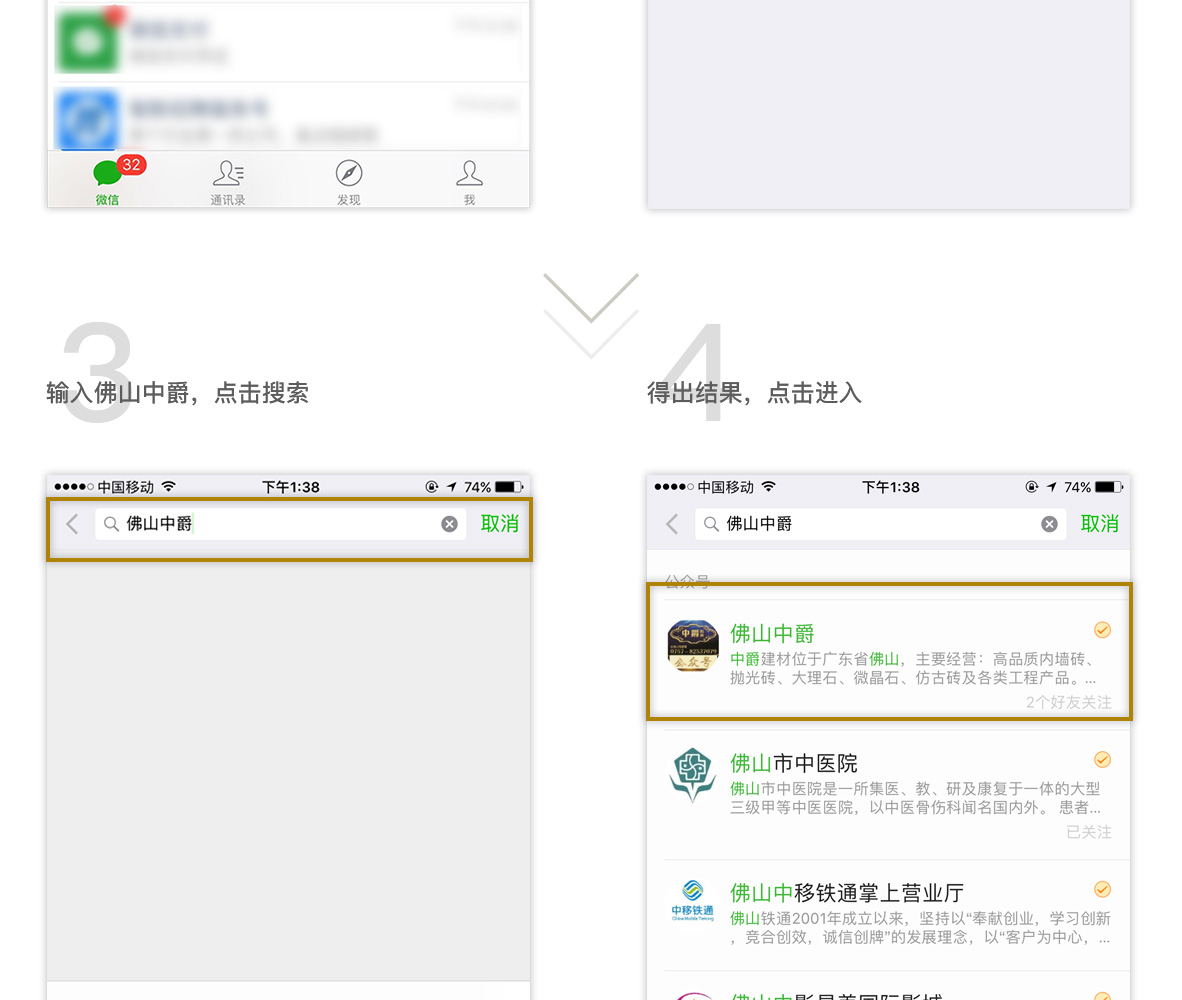The image size is (1182, 1000).
Task: Open the 通讯录 contacts tab
Action: click(228, 181)
